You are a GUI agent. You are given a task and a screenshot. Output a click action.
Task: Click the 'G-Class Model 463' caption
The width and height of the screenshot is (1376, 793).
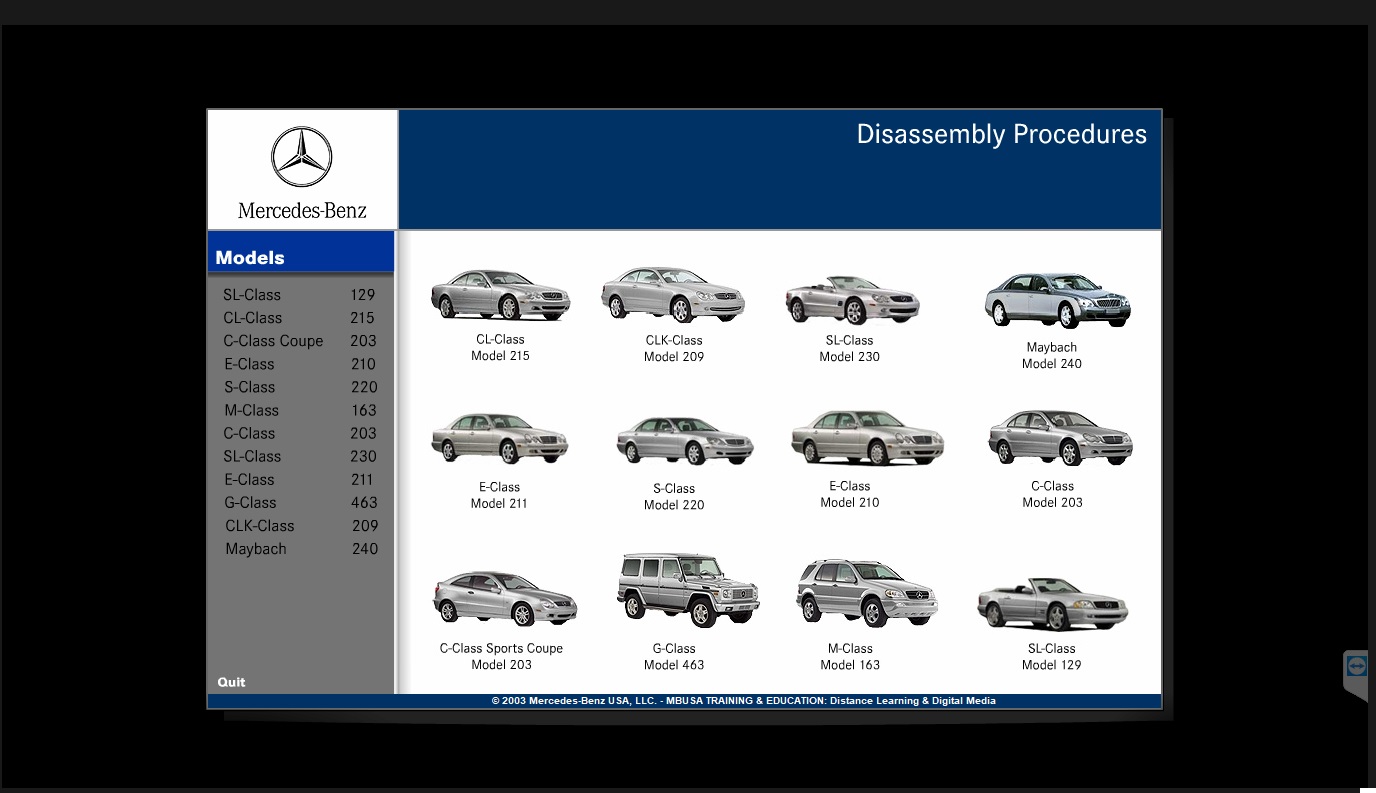pos(674,657)
